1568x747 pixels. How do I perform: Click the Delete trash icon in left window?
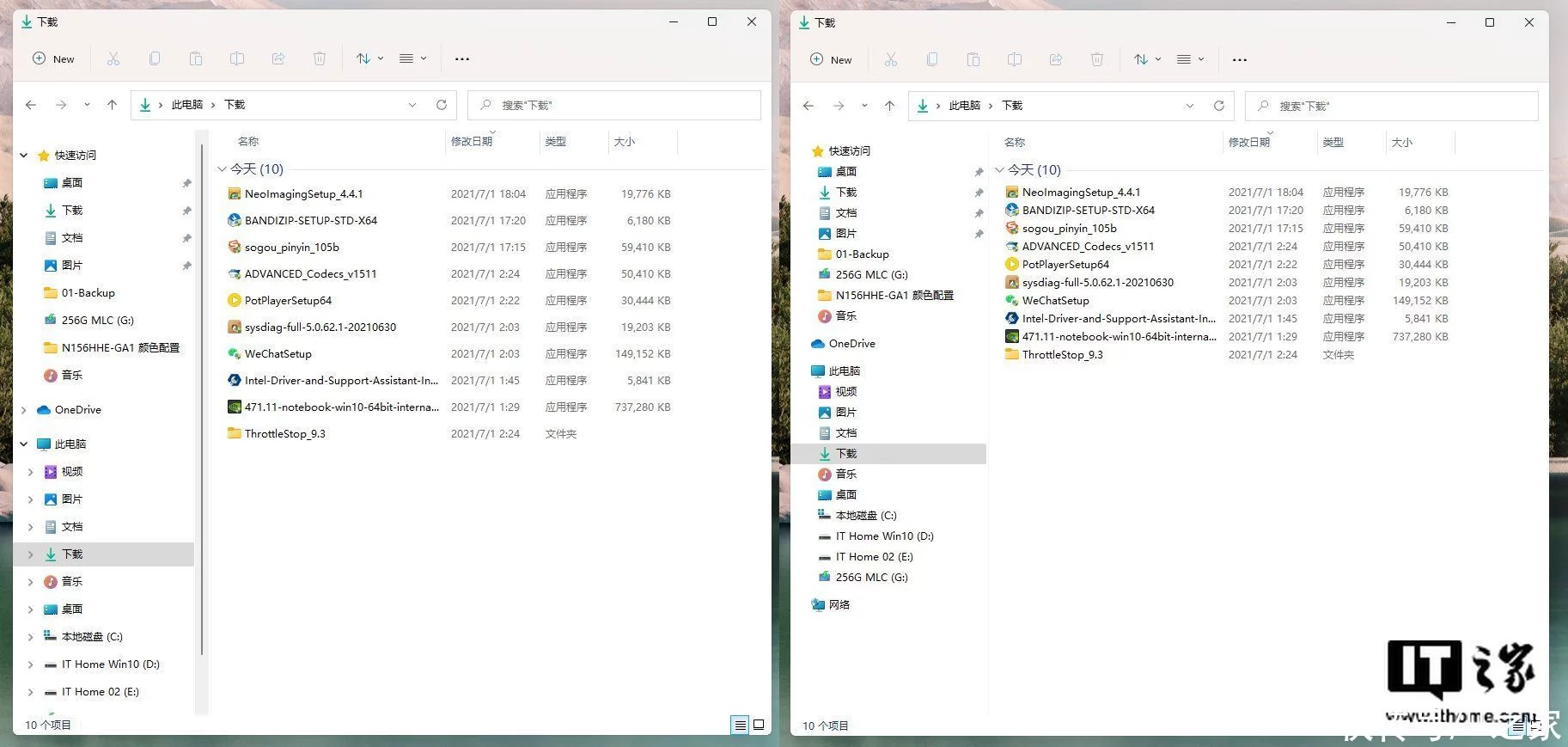click(x=320, y=58)
